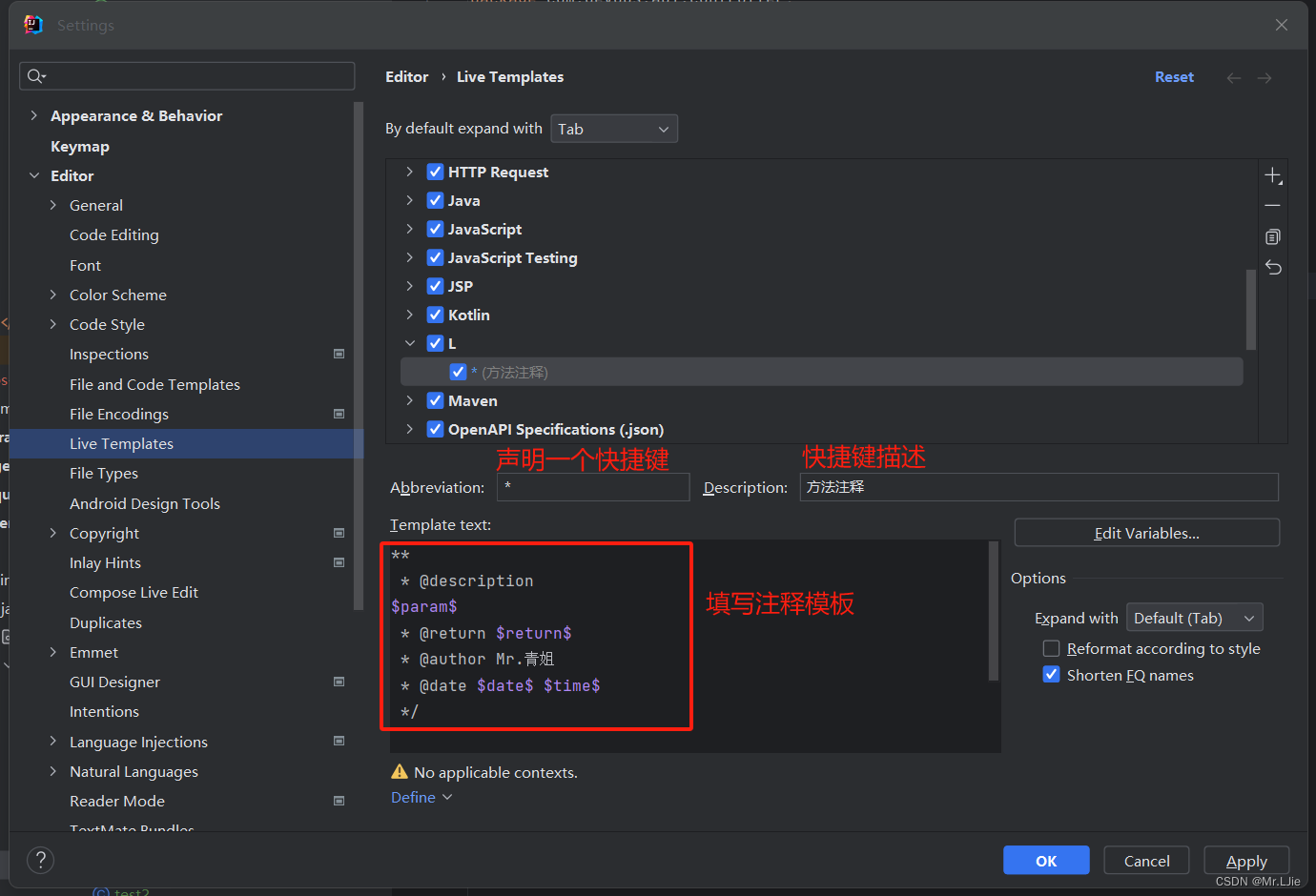The height and width of the screenshot is (896, 1316).
Task: Click the settings sidebar scrollbar
Action: pos(359,355)
